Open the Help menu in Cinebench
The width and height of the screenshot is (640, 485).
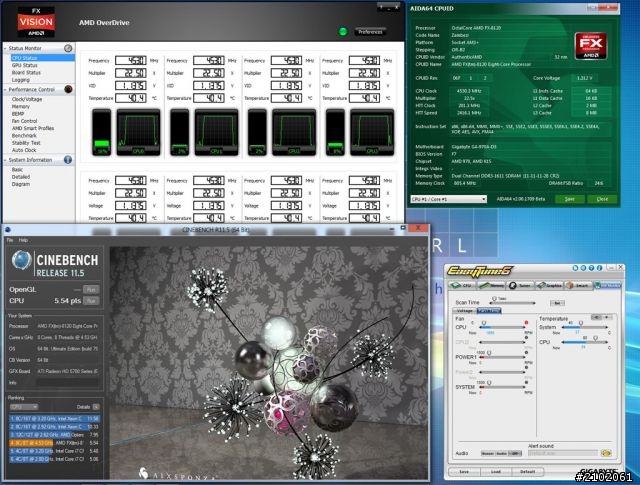coord(23,240)
